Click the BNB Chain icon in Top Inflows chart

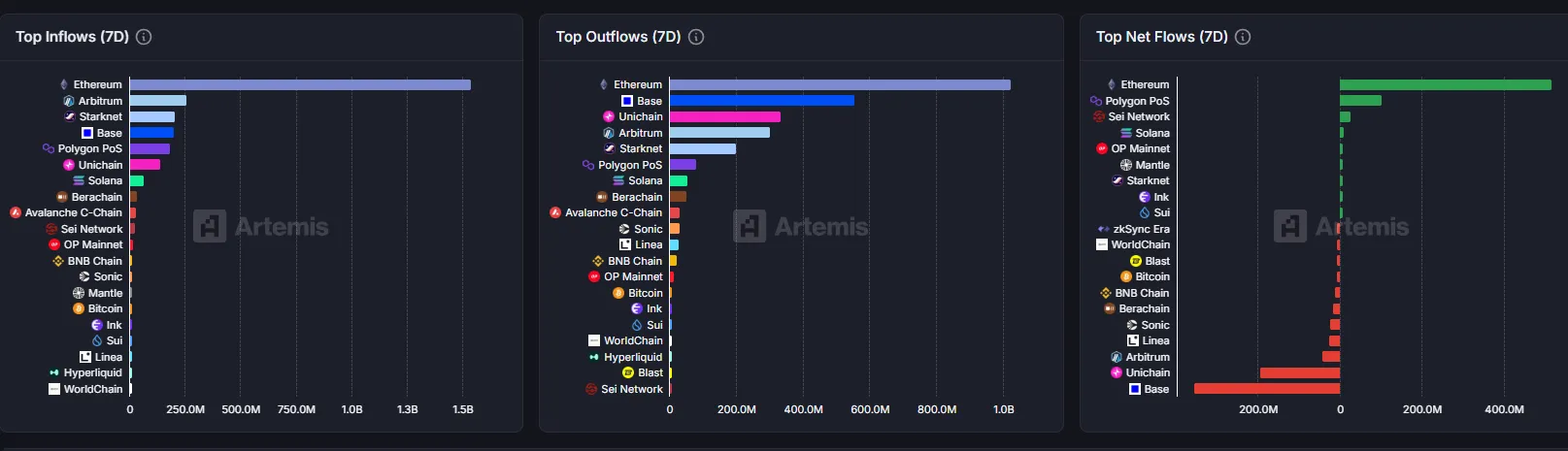point(57,261)
